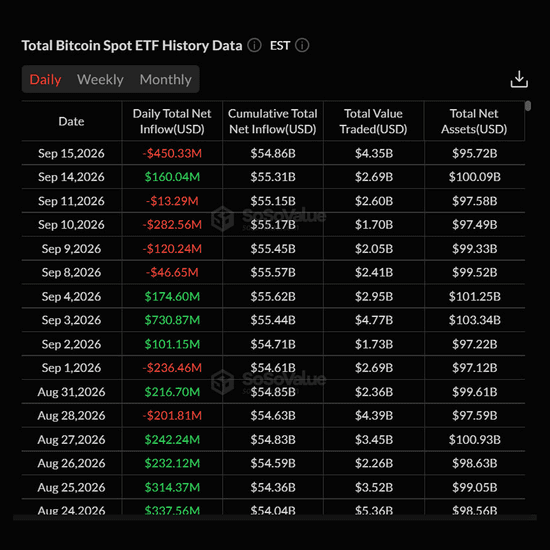Image resolution: width=550 pixels, height=550 pixels.
Task: Select the $160.04M inflow value
Action: (172, 177)
